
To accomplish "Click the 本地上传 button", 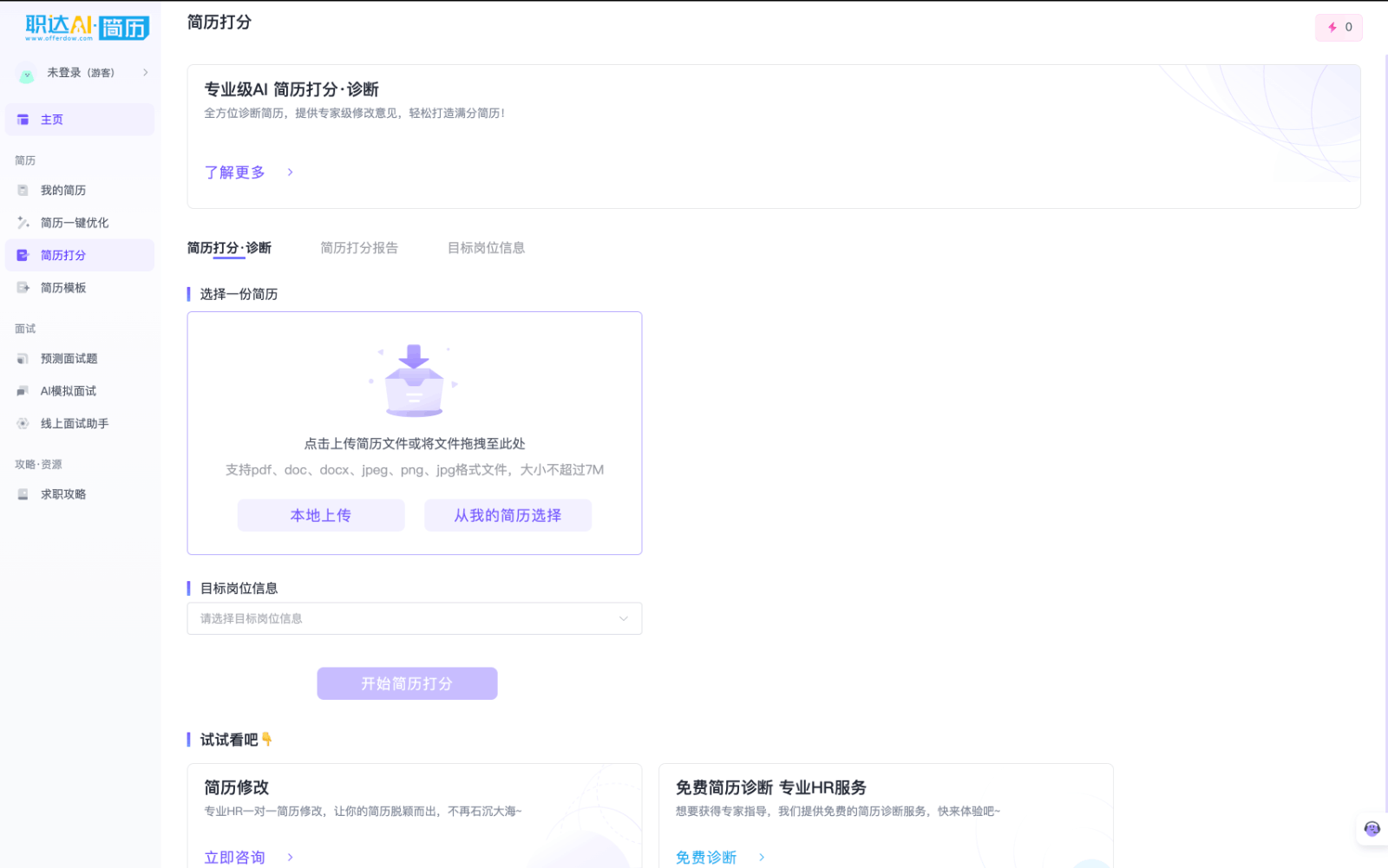I will click(321, 515).
